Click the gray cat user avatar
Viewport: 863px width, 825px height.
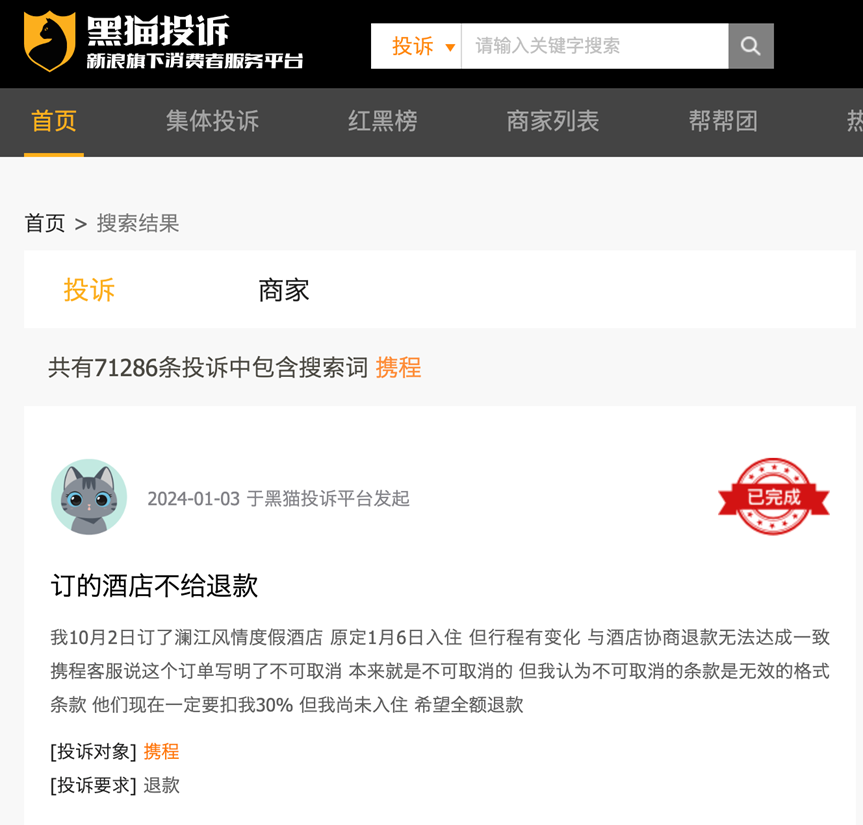click(89, 497)
